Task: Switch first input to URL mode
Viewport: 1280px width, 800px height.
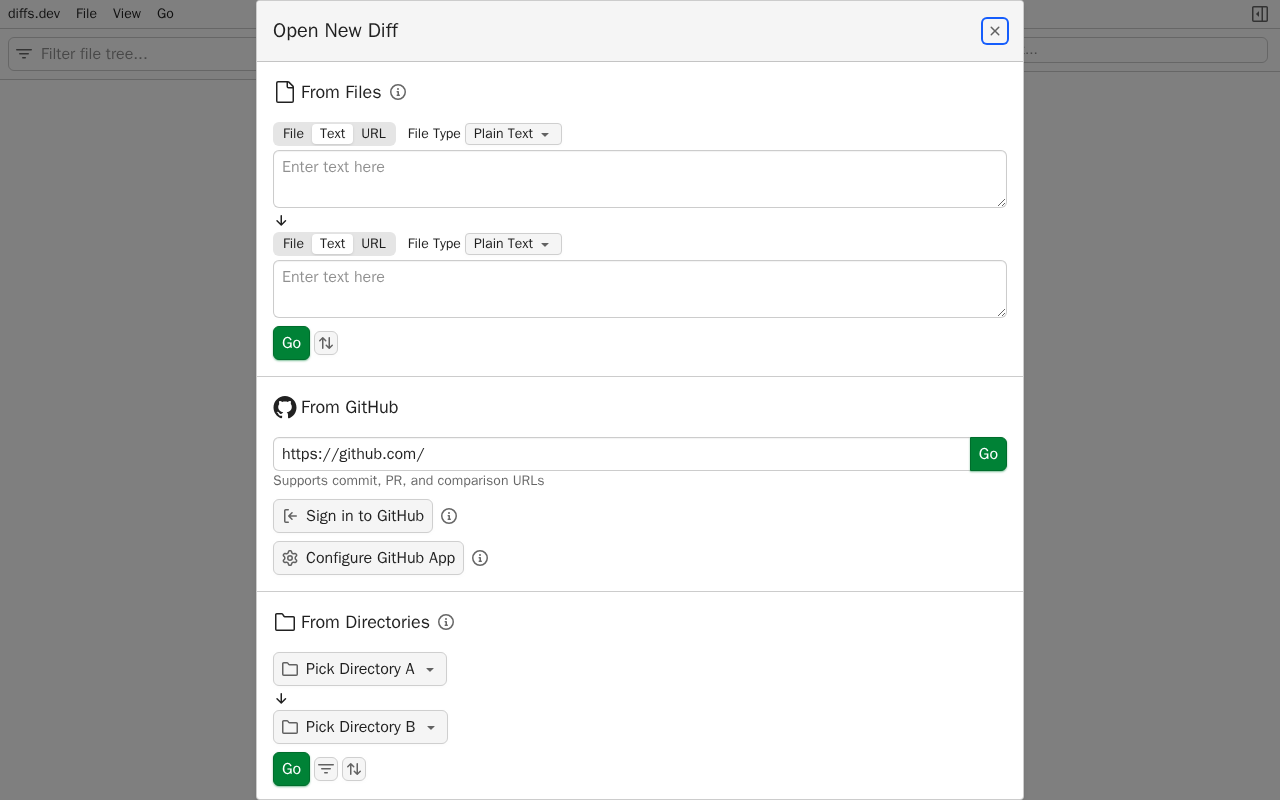Action: click(x=373, y=134)
